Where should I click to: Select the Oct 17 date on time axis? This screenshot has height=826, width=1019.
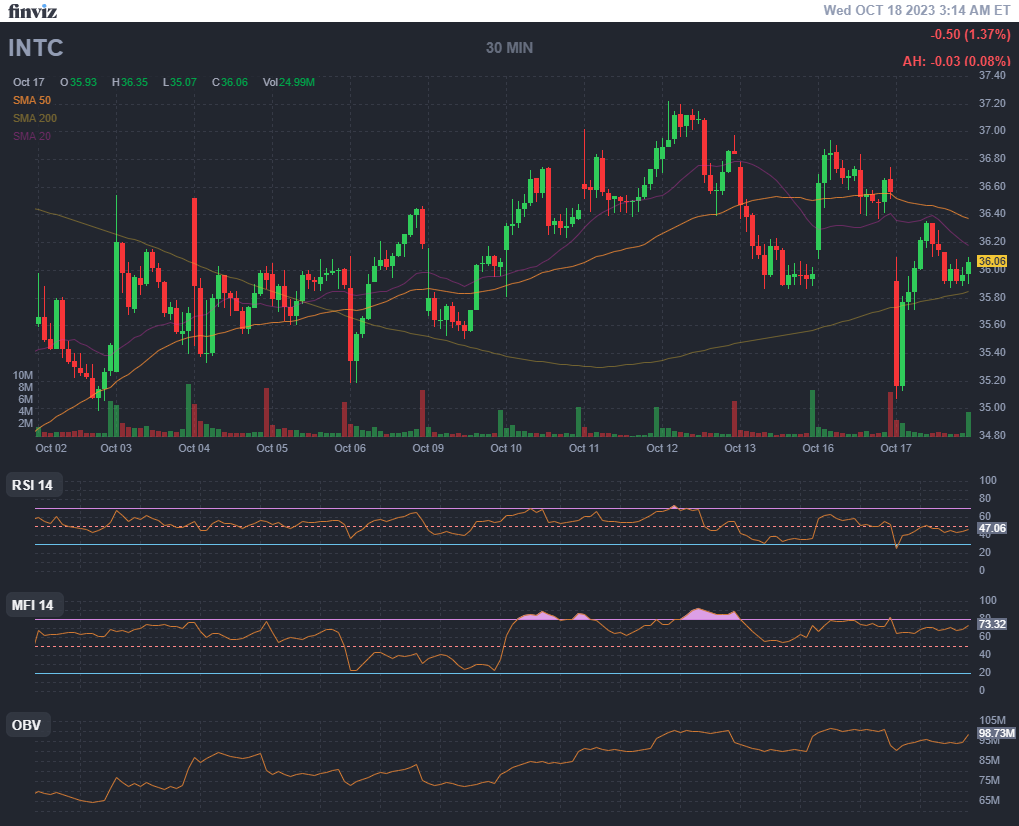point(896,449)
